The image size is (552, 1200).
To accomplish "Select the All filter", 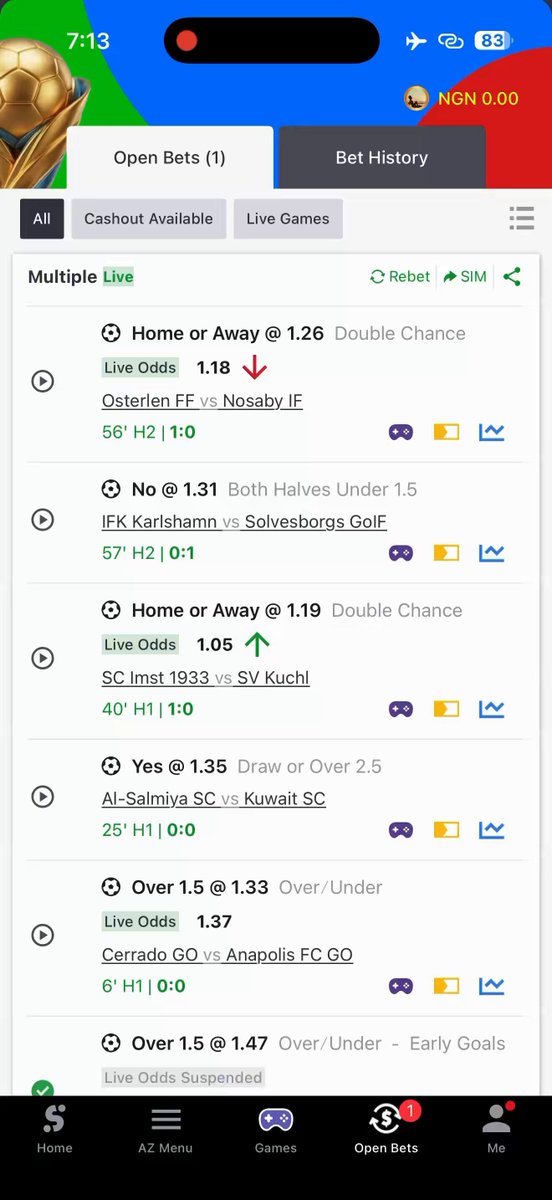I will click(42, 218).
